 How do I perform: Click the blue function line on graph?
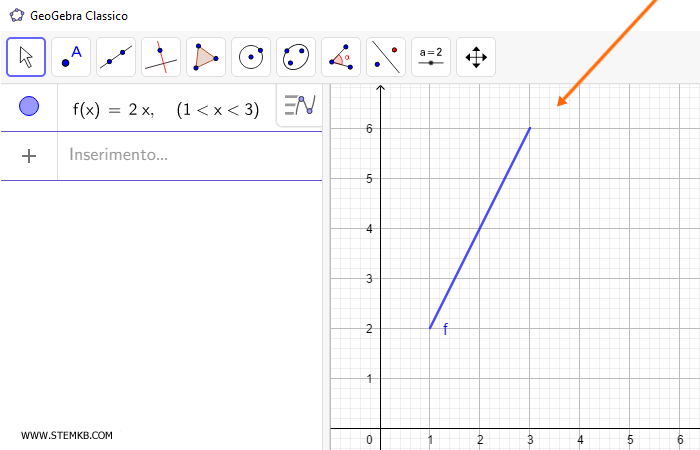[x=480, y=228]
